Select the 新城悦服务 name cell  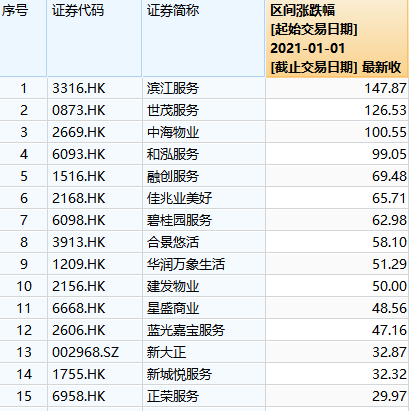point(204,374)
